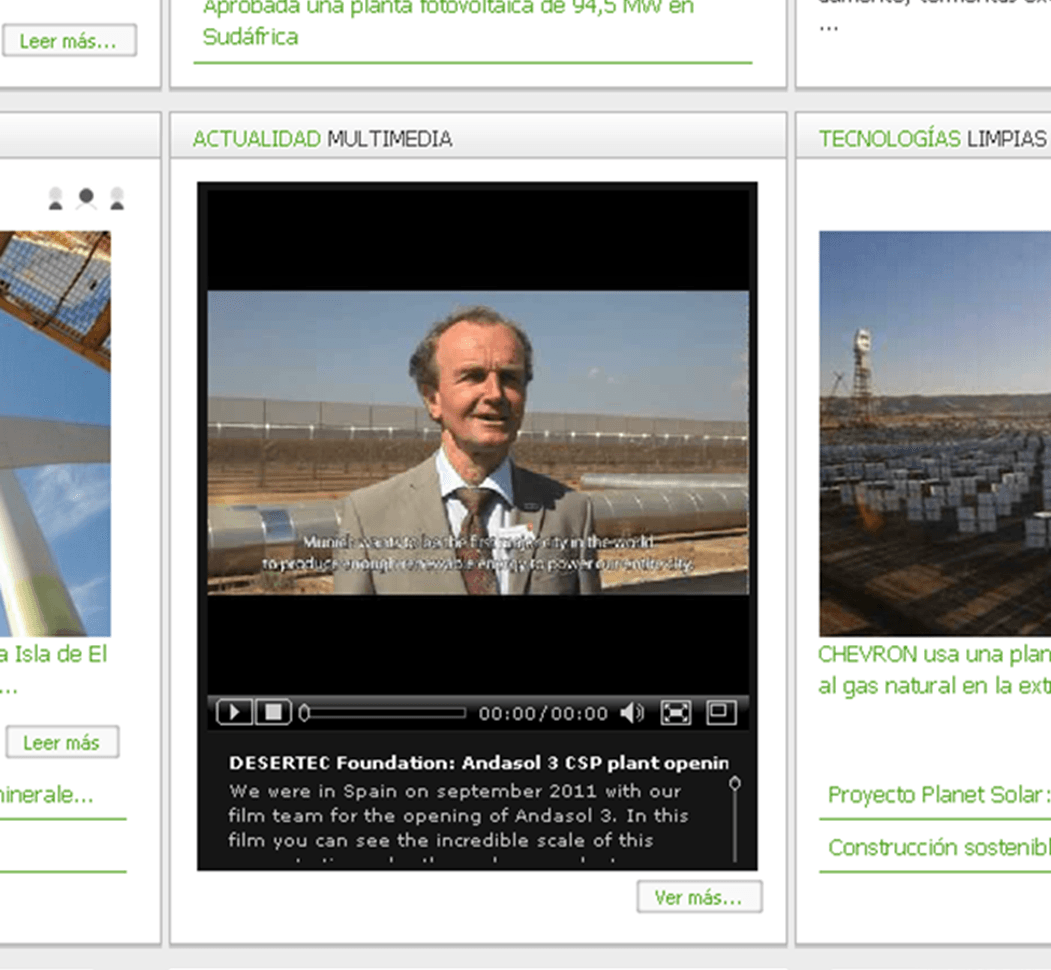This screenshot has height=970, width=1051.
Task: Click the video description scrollbar handle
Action: [735, 783]
